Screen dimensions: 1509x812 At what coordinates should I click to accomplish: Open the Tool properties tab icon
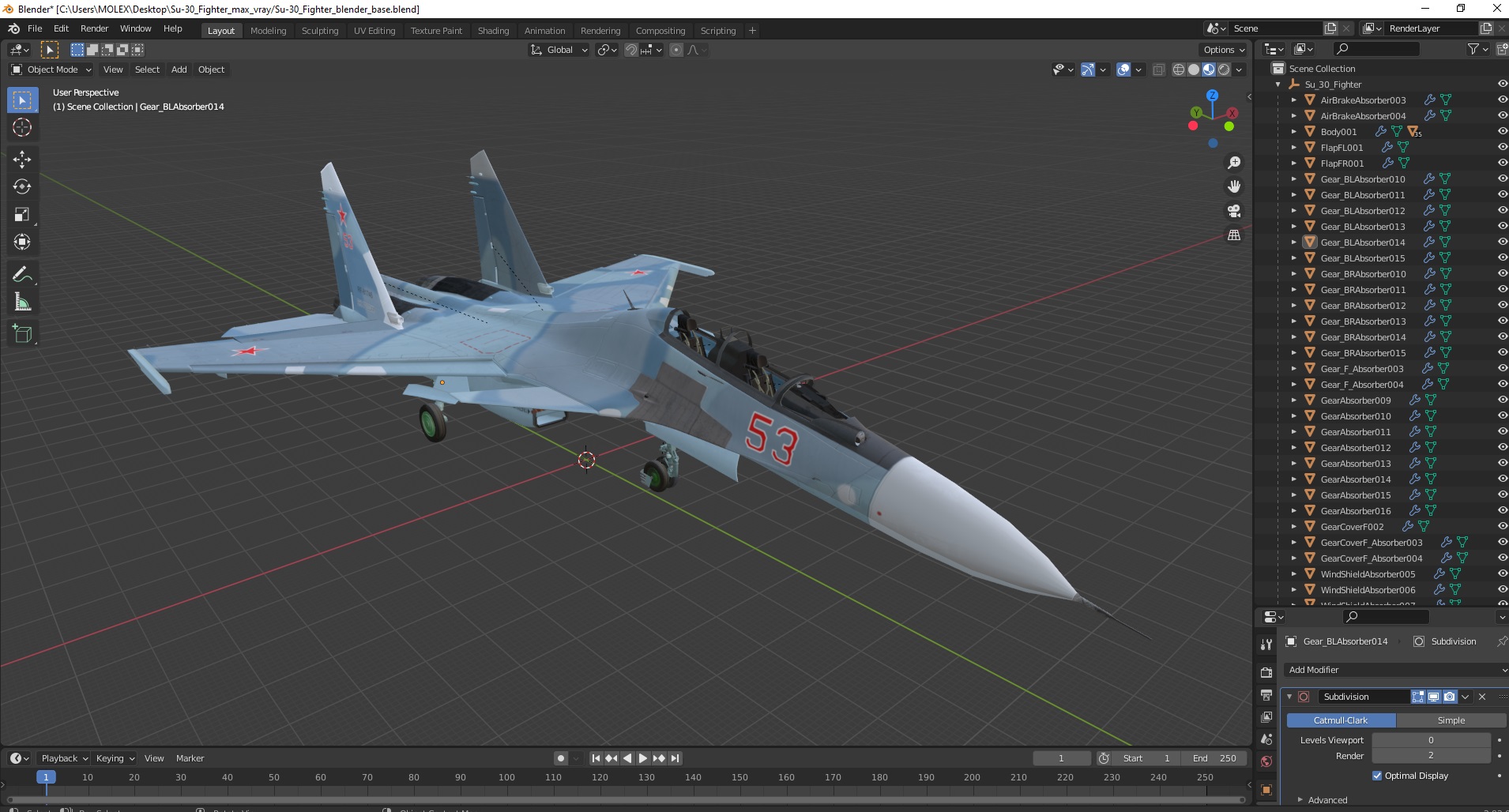[x=1266, y=645]
